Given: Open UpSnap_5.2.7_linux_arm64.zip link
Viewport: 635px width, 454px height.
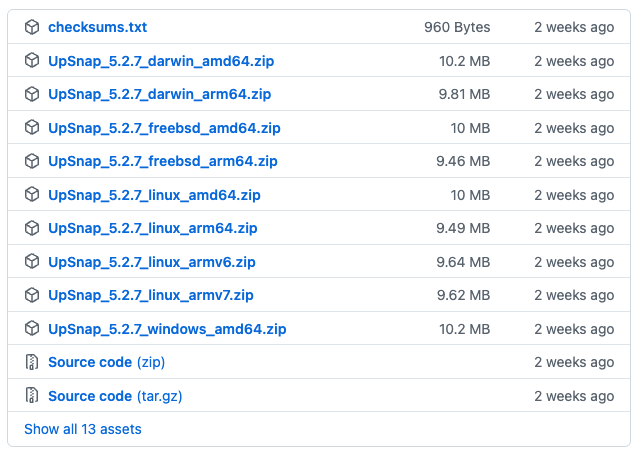Looking at the screenshot, I should (x=153, y=228).
